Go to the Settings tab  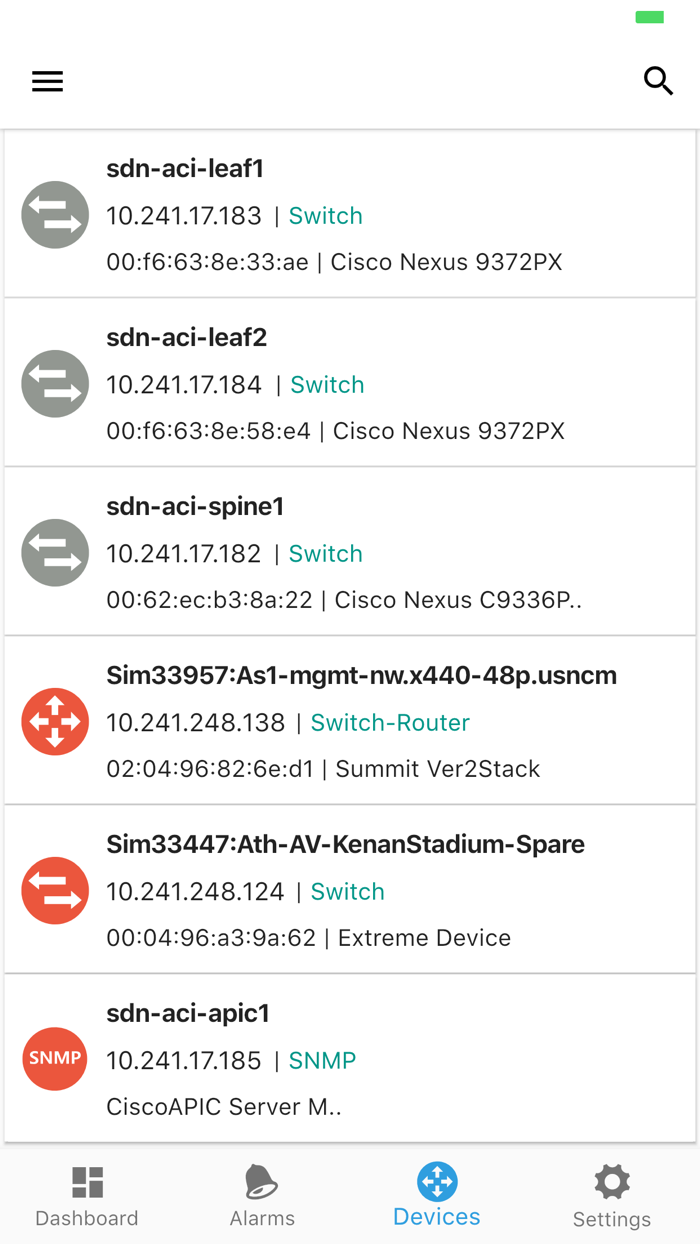pos(612,1196)
